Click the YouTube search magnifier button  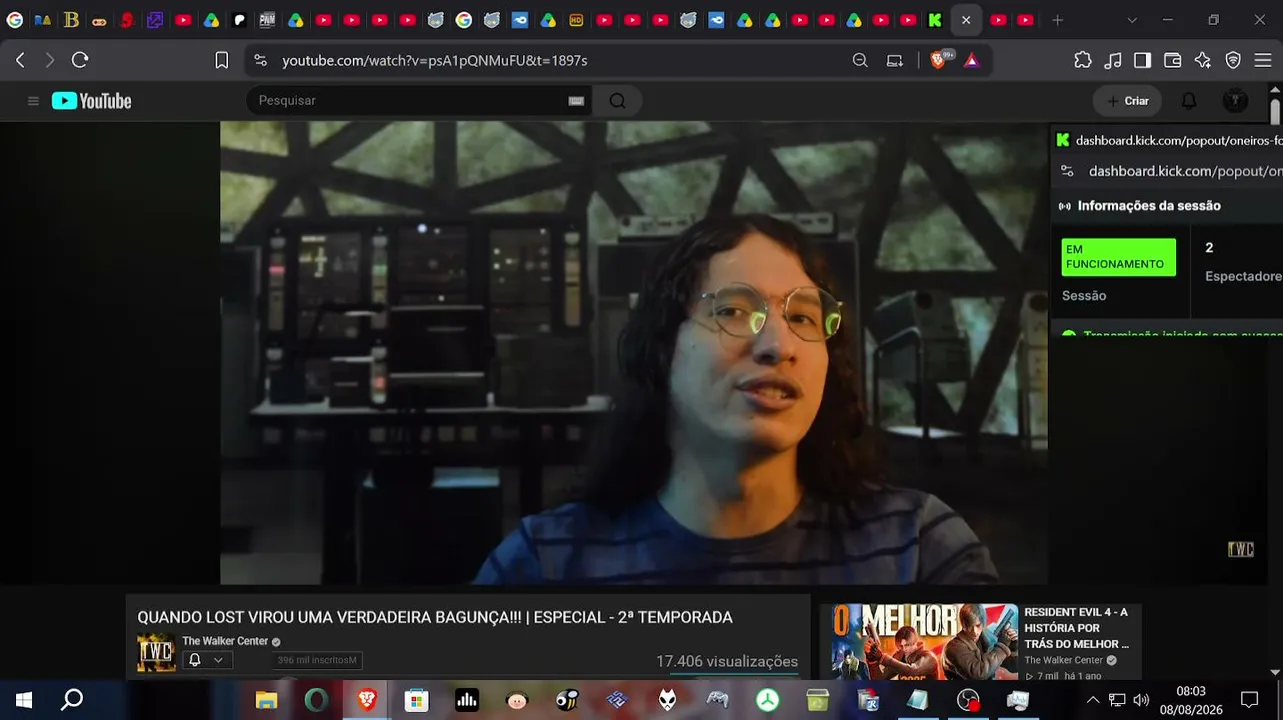(617, 101)
